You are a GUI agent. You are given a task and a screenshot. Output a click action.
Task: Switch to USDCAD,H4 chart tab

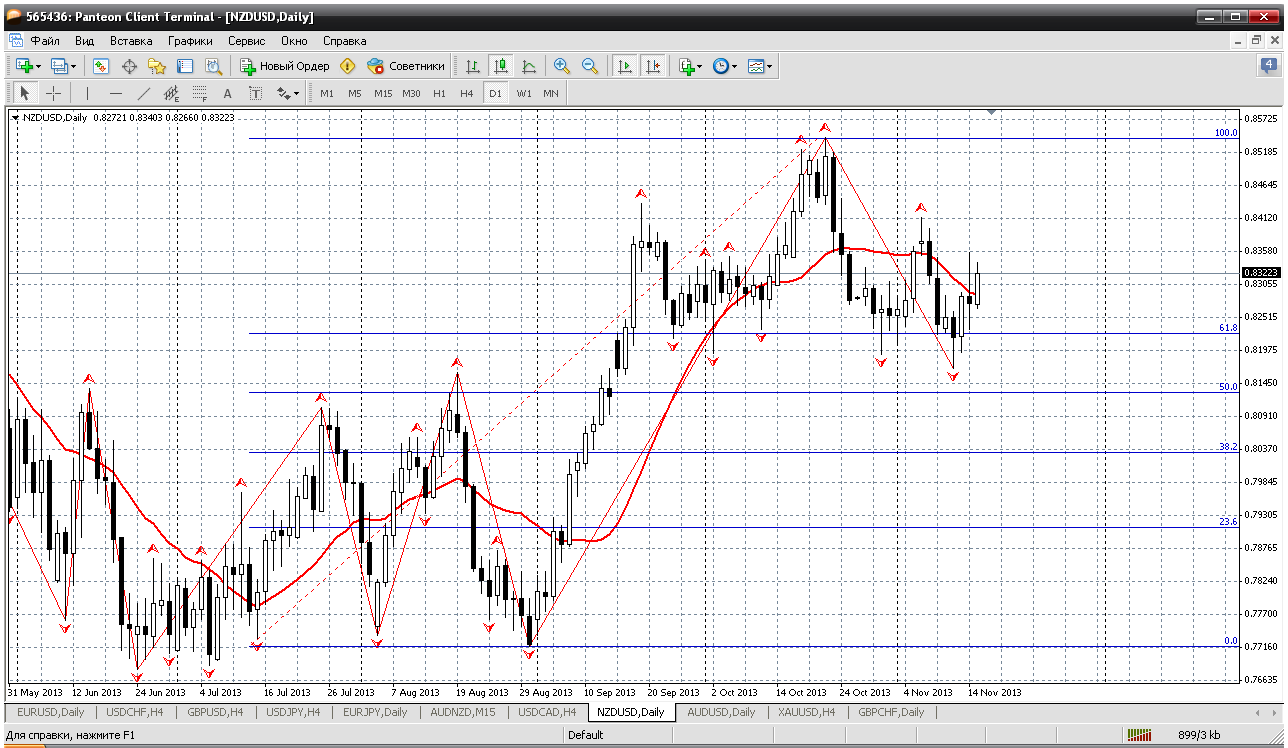(x=546, y=712)
